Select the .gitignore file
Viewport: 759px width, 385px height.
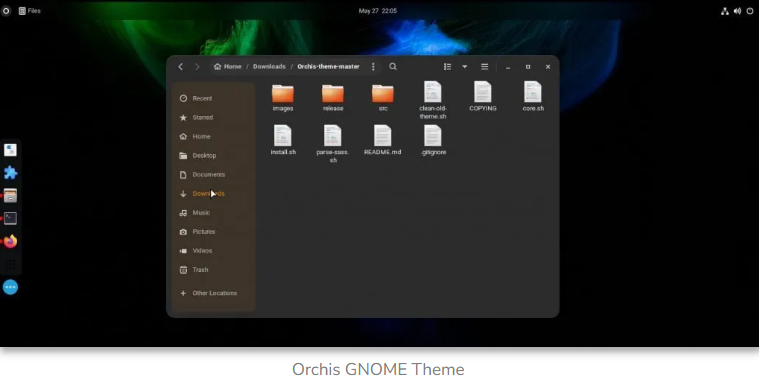coord(433,140)
